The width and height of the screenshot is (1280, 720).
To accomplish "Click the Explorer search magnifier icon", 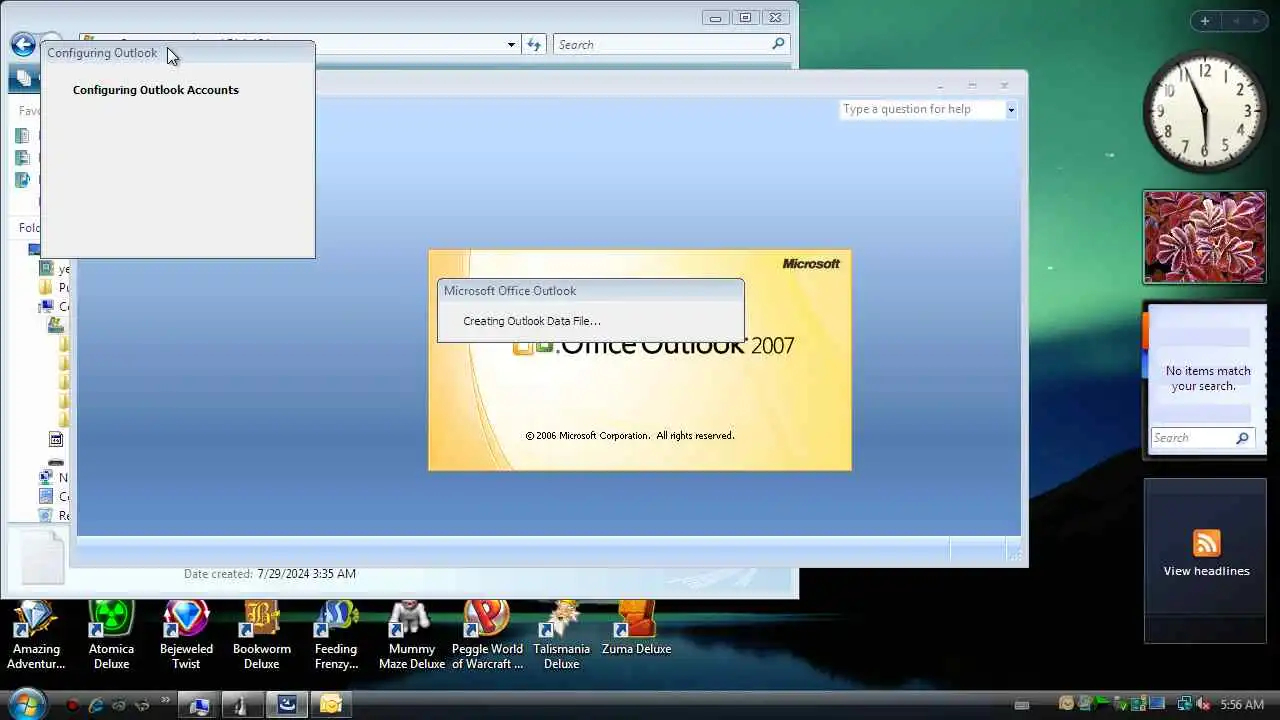I will 778,44.
